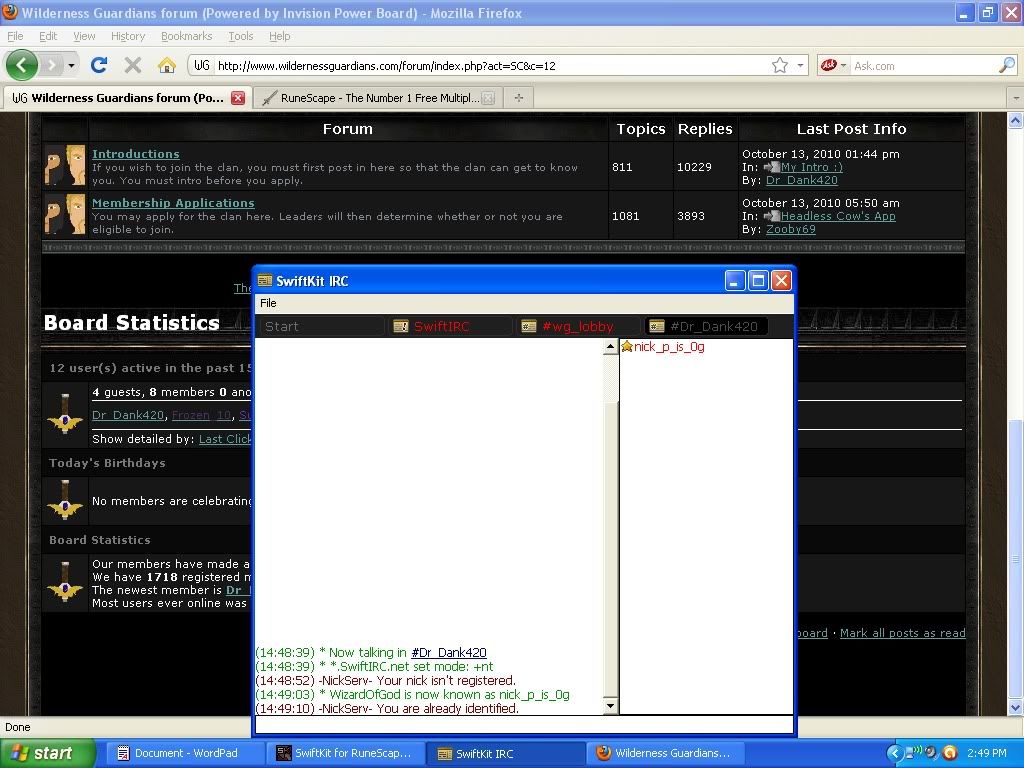The height and width of the screenshot is (768, 1024).
Task: Open the Introductions forum link
Action: 136,154
